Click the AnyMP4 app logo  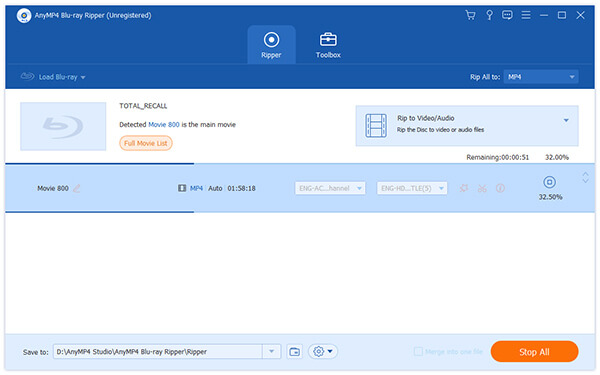point(24,16)
